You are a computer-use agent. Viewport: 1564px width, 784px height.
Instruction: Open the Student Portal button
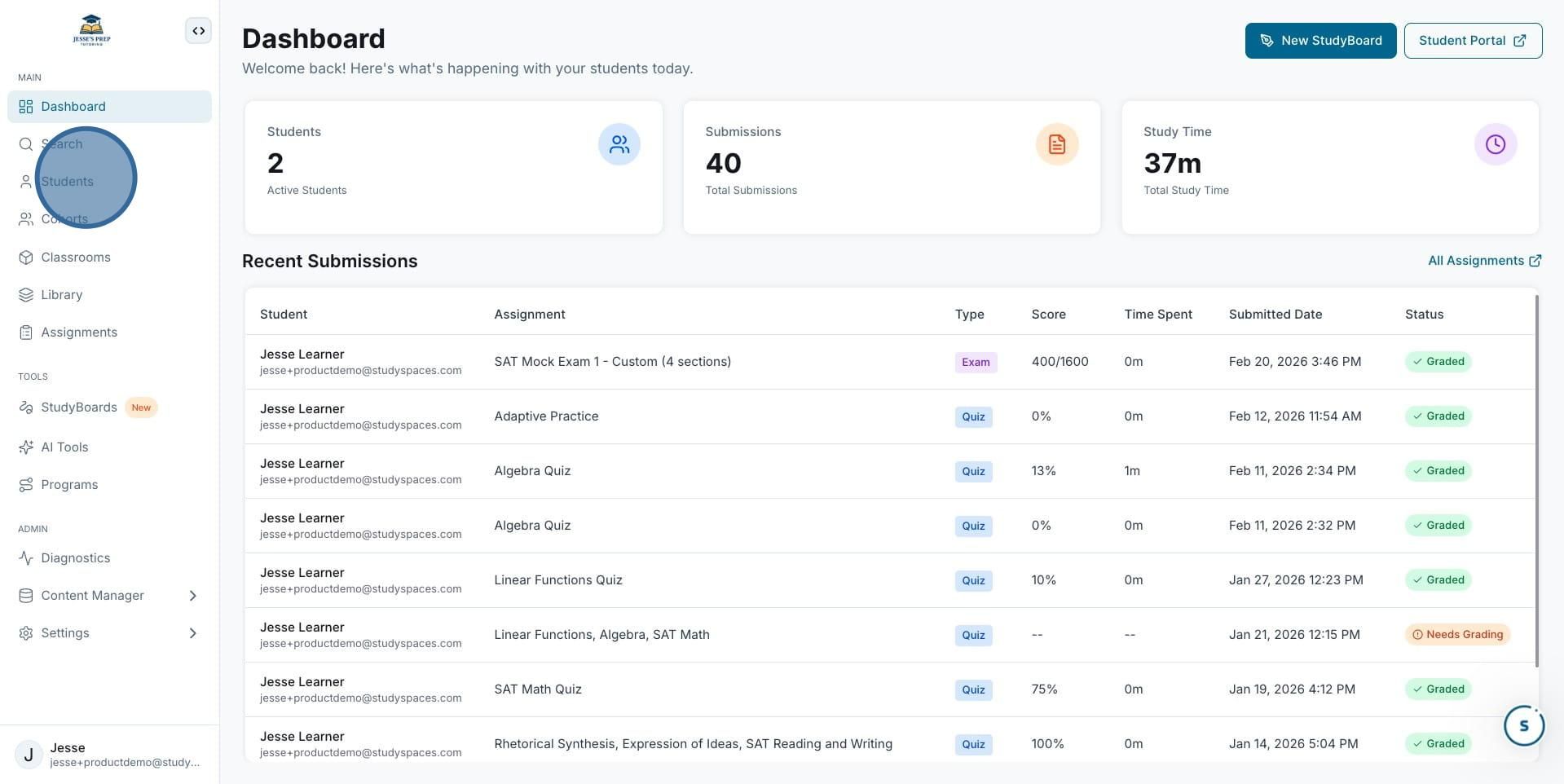[x=1473, y=41]
